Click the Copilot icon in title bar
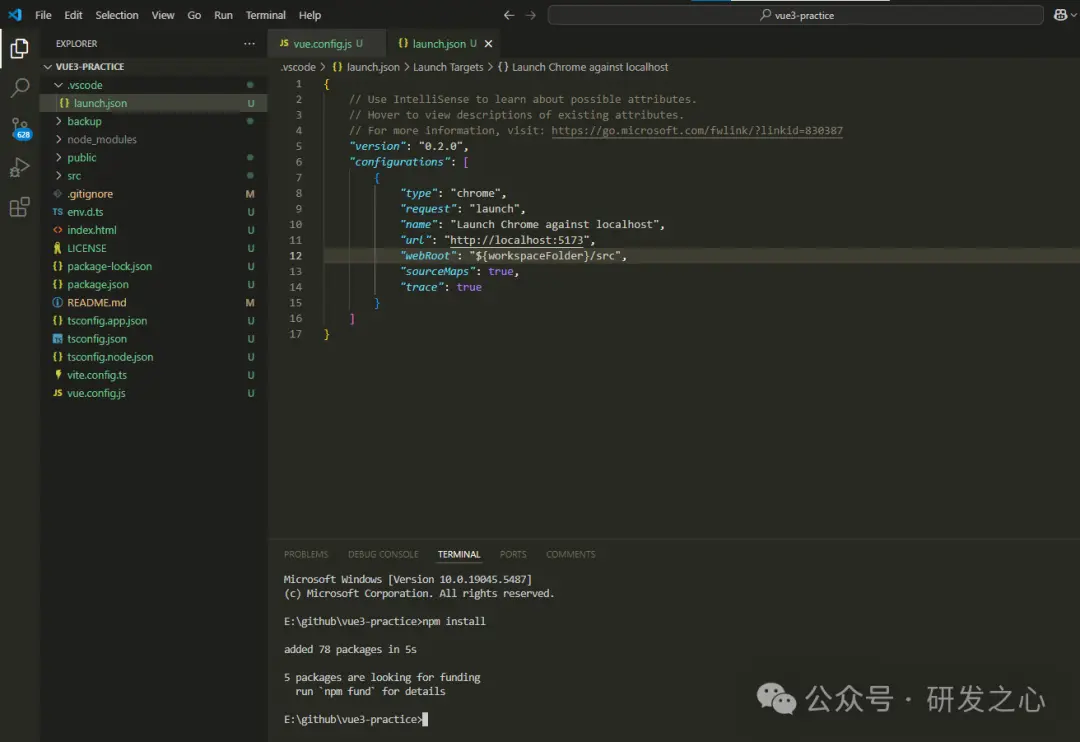 click(x=1060, y=15)
